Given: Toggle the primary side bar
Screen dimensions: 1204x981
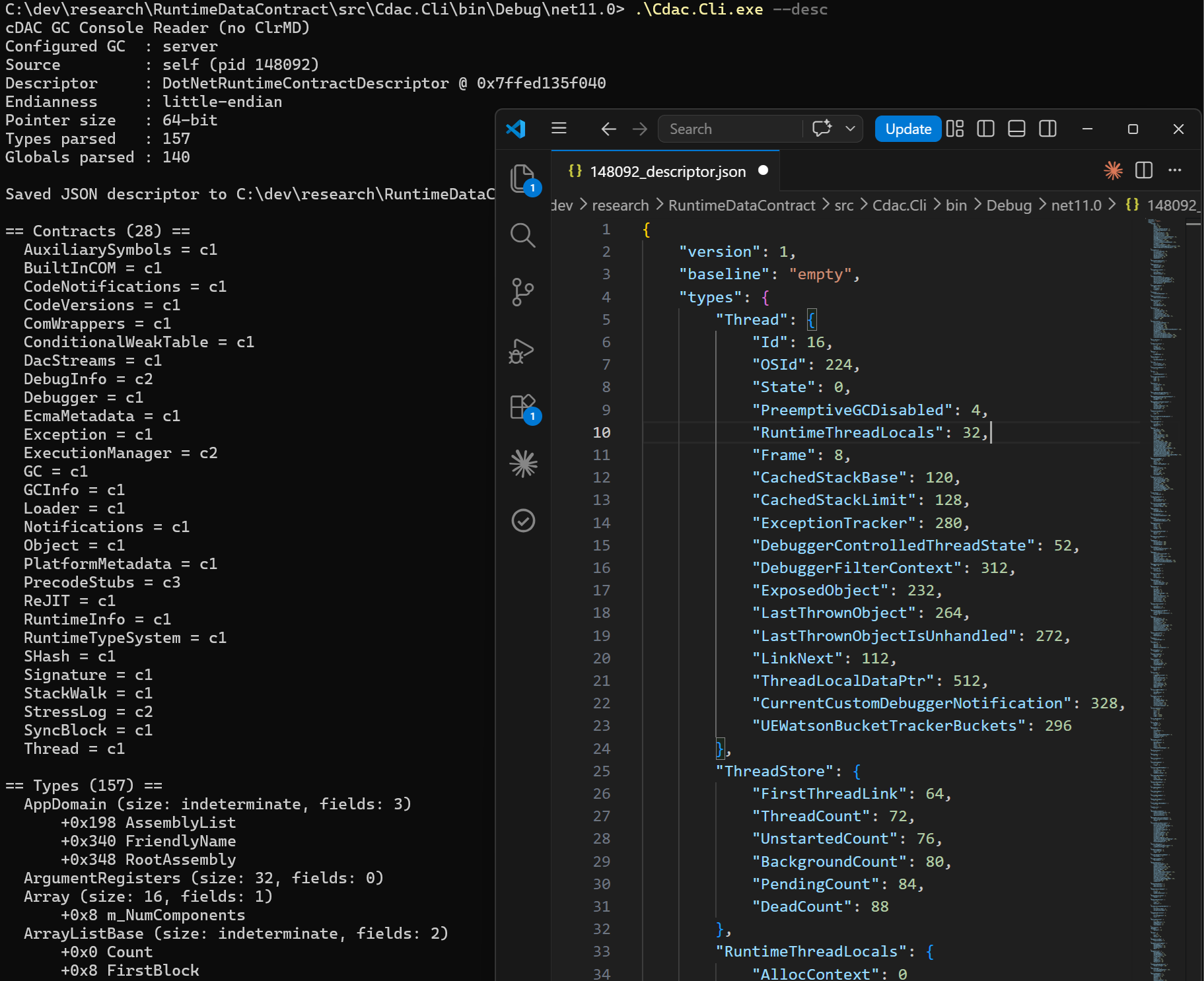Looking at the screenshot, I should point(985,129).
